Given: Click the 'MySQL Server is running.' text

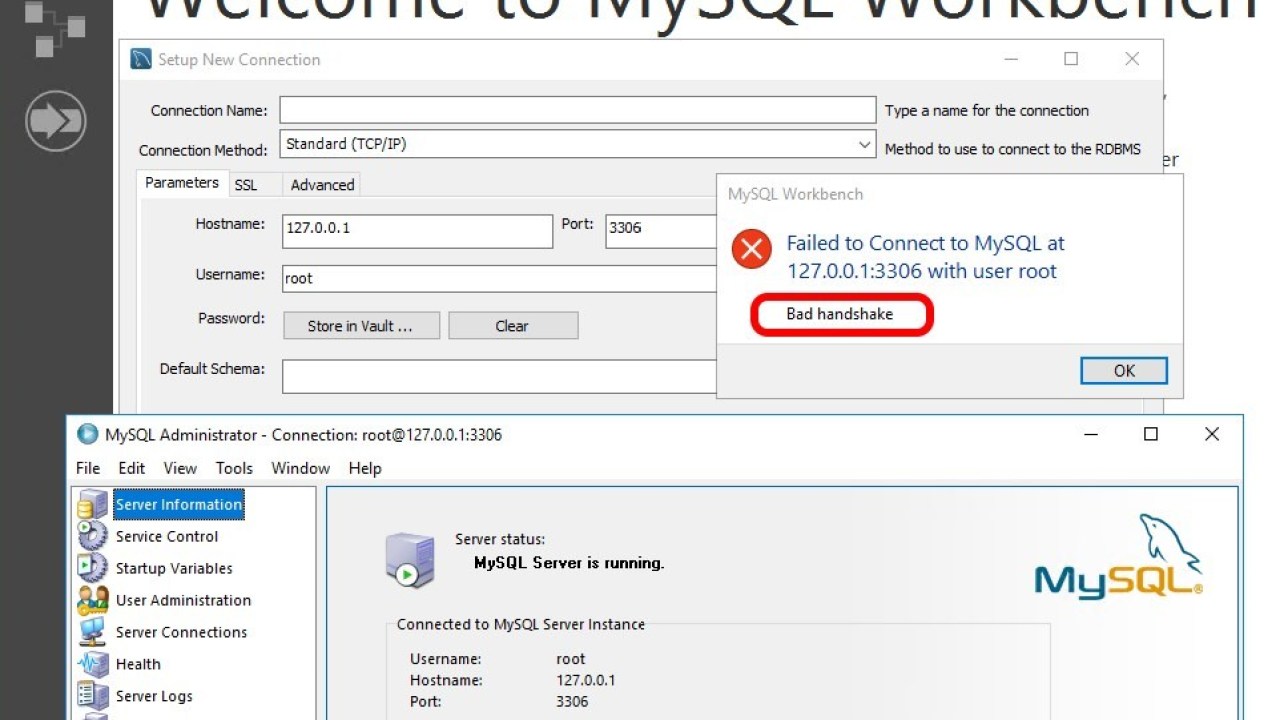Looking at the screenshot, I should click(x=569, y=563).
